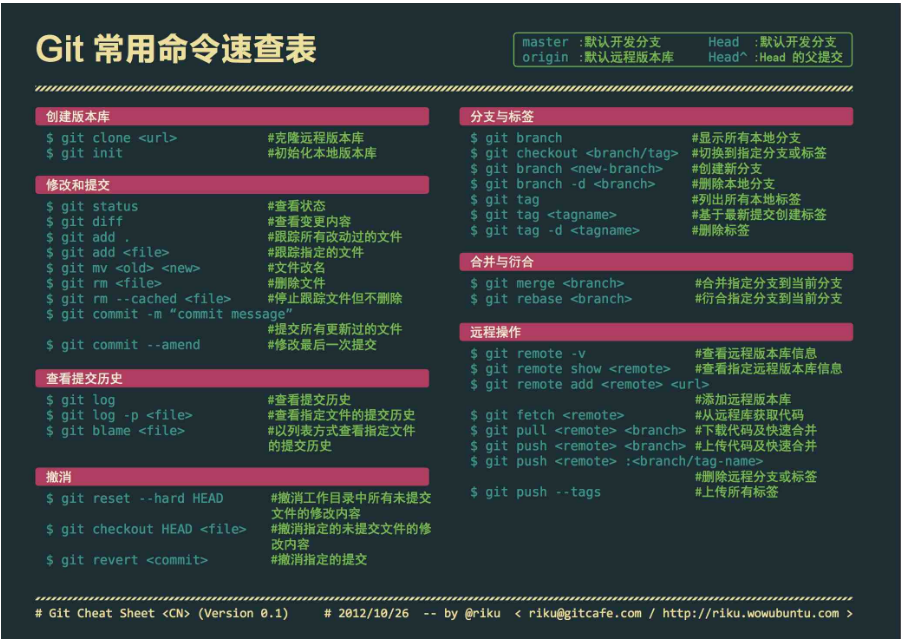This screenshot has height=641, width=904.
Task: Select 'git checkout <branch/tag>' command
Action: (x=574, y=153)
